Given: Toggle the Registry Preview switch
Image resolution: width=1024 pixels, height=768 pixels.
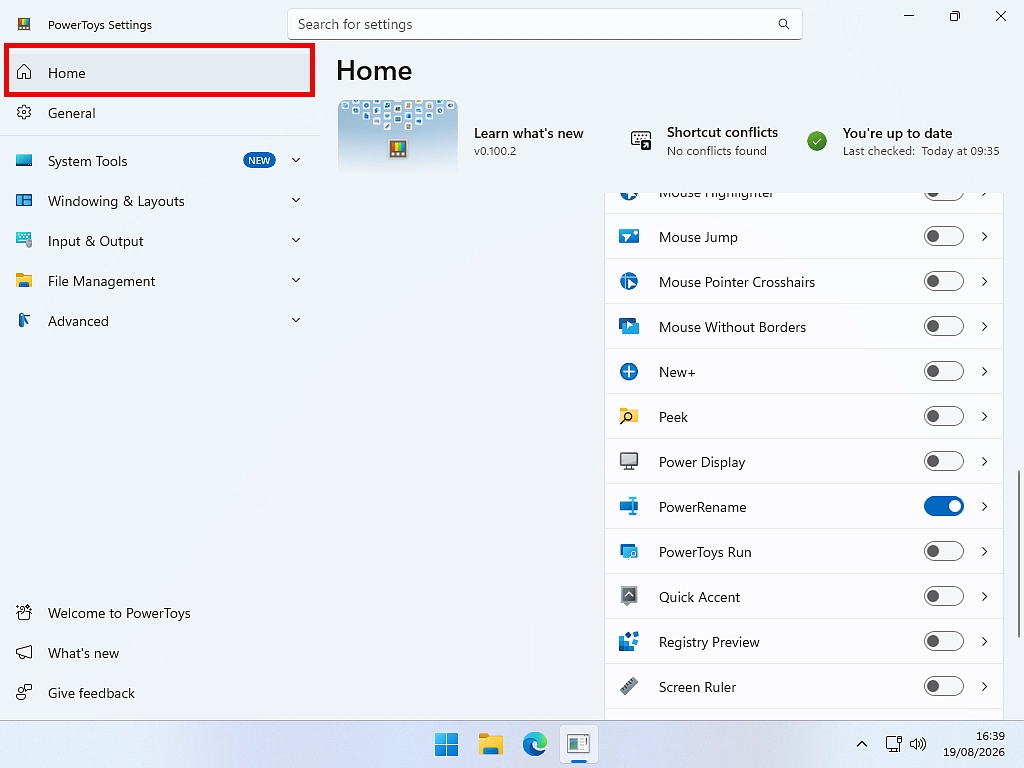Looking at the screenshot, I should click(x=944, y=641).
